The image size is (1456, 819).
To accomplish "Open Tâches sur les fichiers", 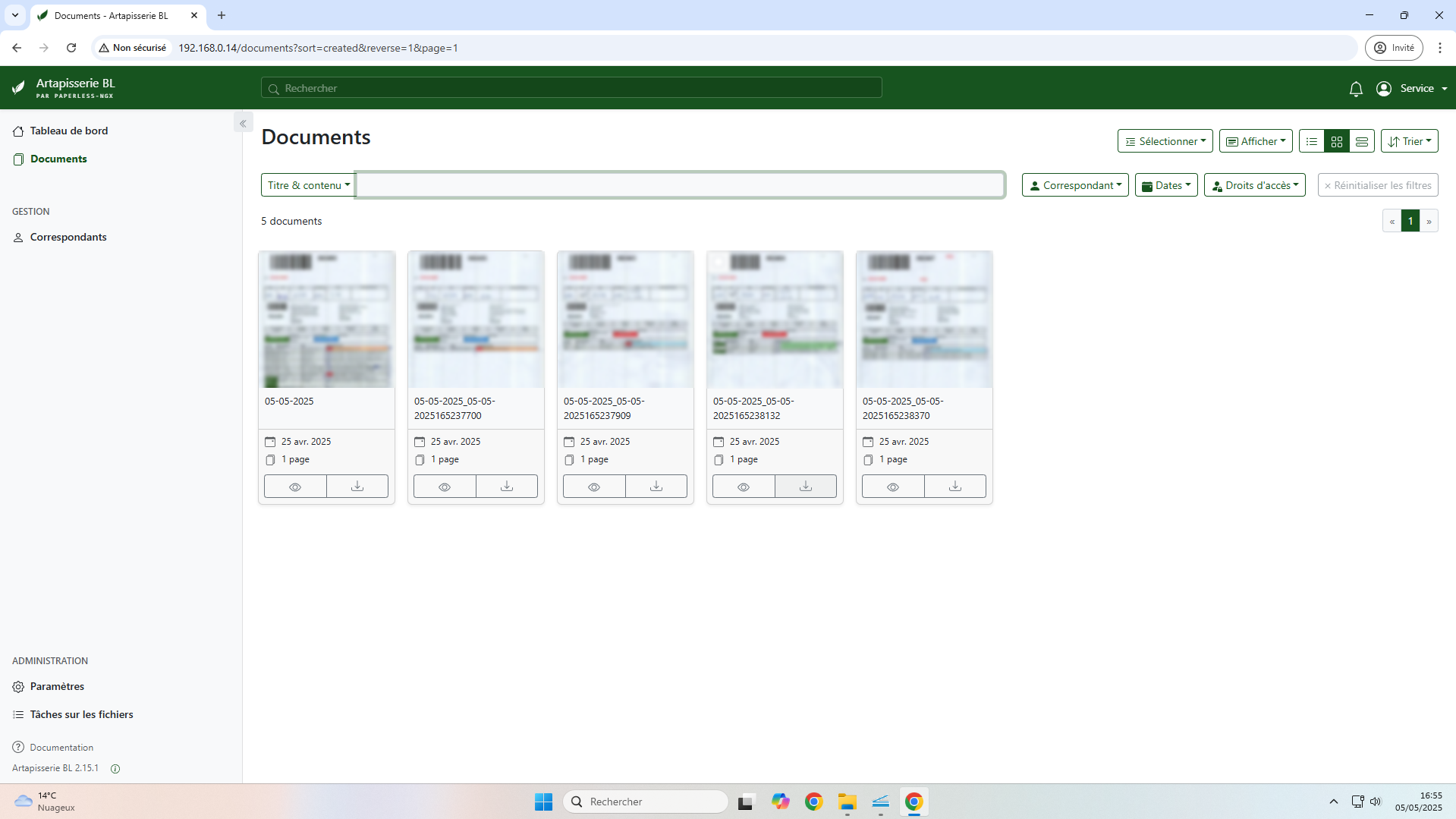I will [x=81, y=714].
